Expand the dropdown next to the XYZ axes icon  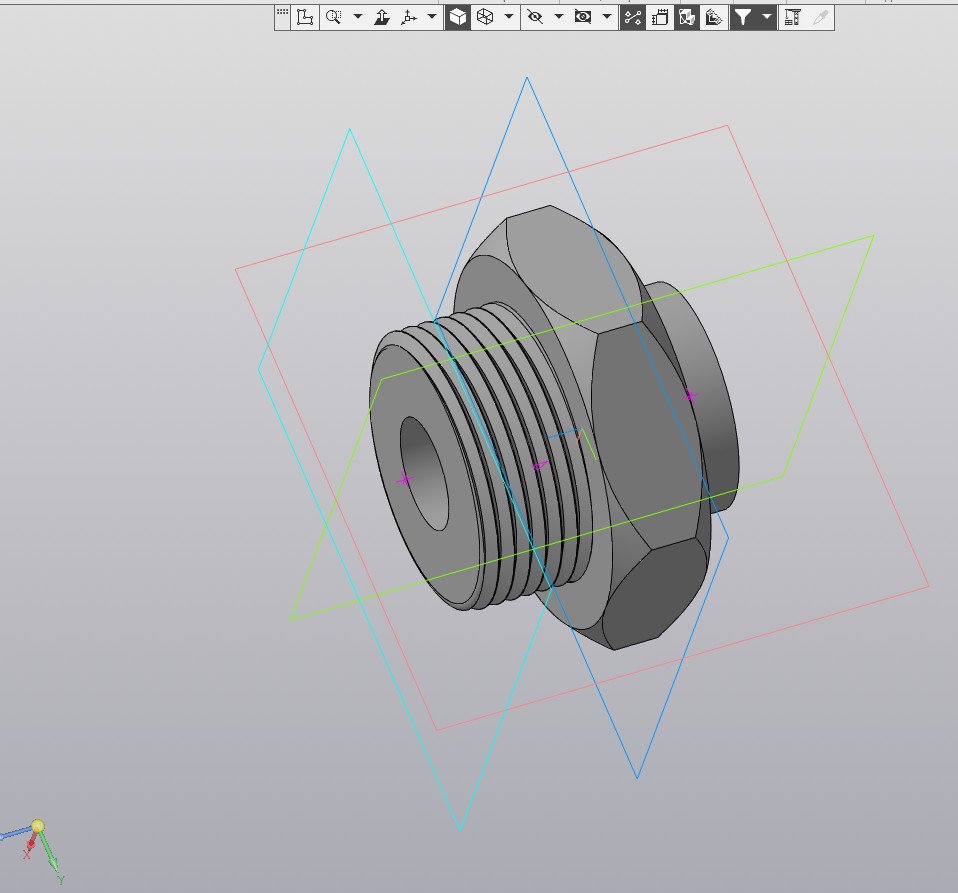pyautogui.click(x=432, y=17)
